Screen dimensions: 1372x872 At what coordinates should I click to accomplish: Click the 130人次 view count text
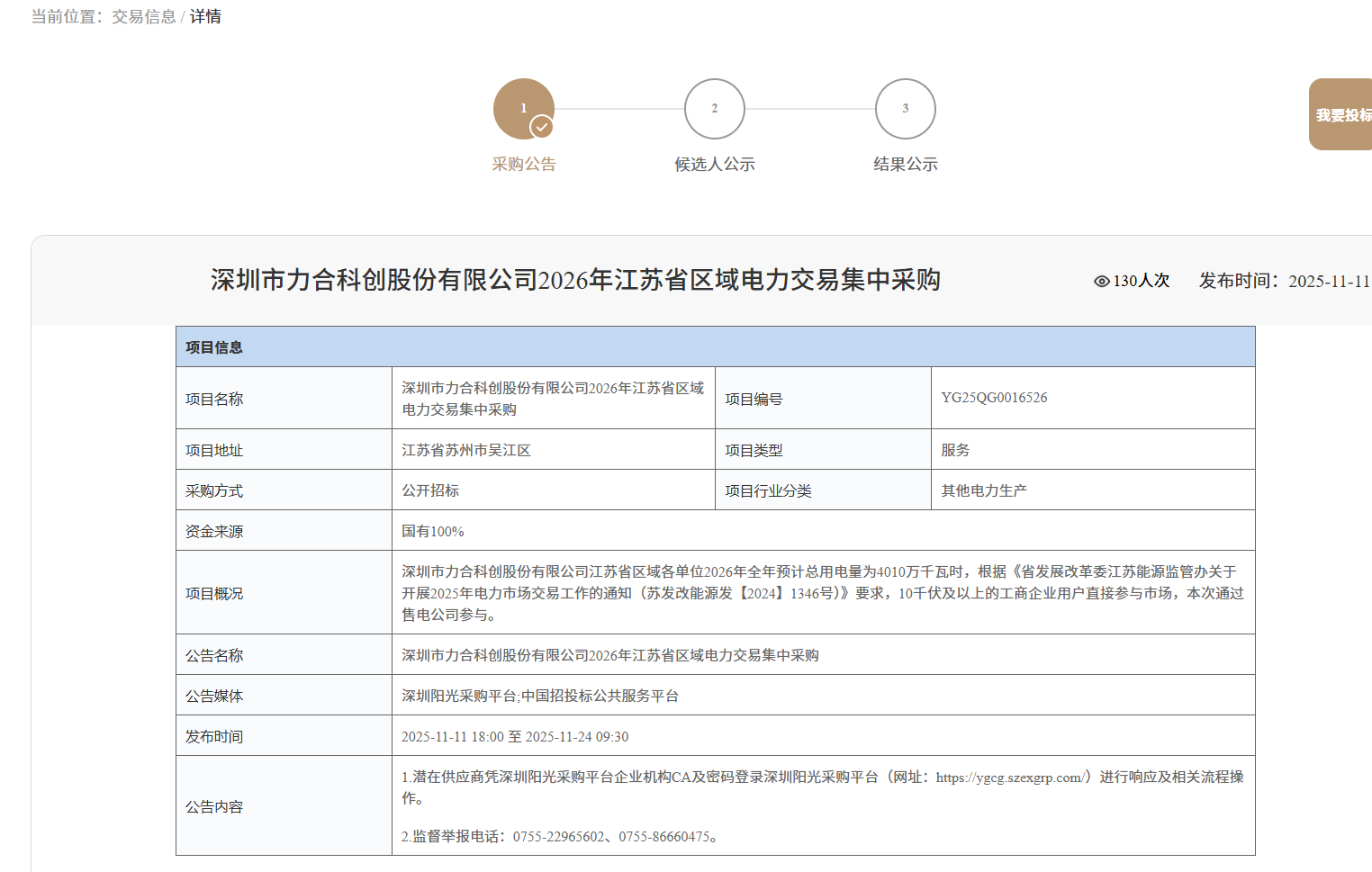click(1141, 281)
